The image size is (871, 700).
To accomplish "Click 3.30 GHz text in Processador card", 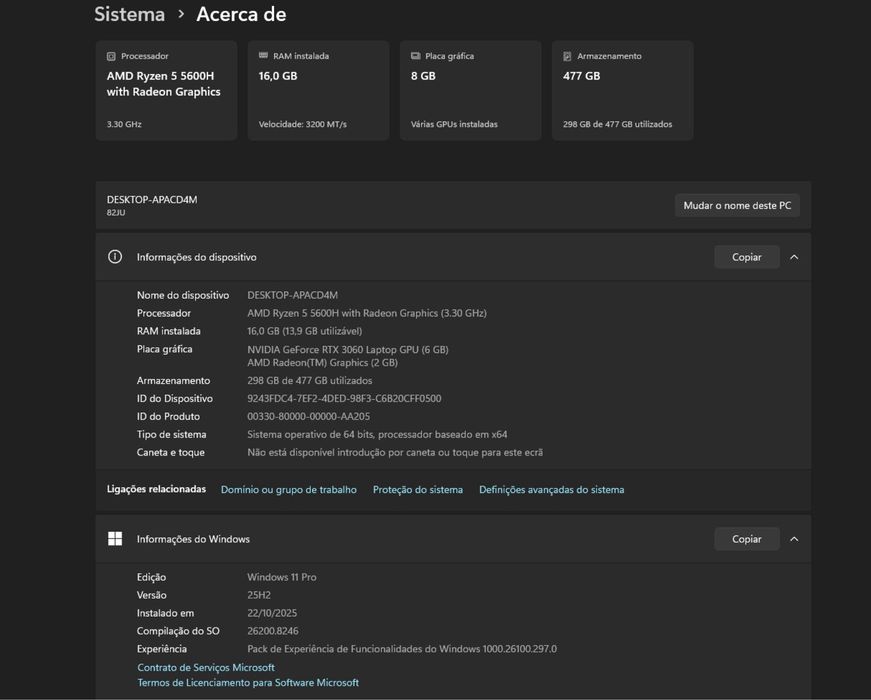I will tap(124, 124).
